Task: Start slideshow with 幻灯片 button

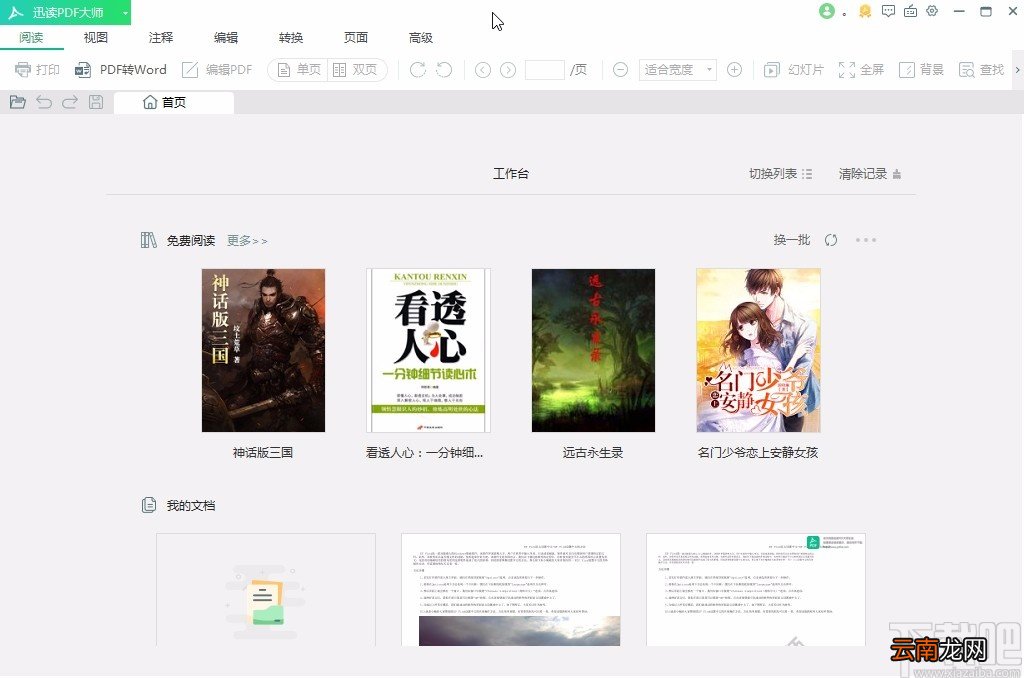Action: (x=793, y=69)
